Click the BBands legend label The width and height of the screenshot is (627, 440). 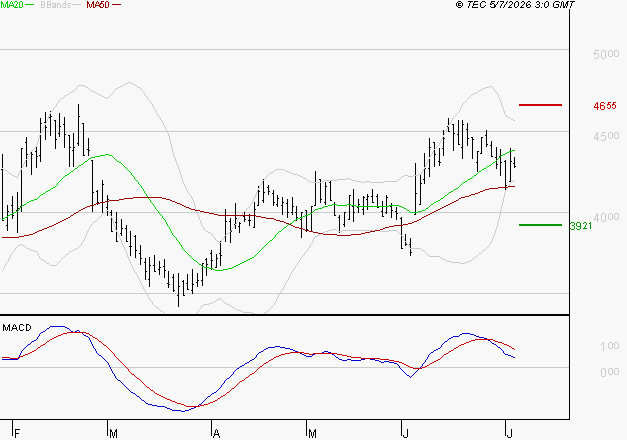tap(56, 5)
